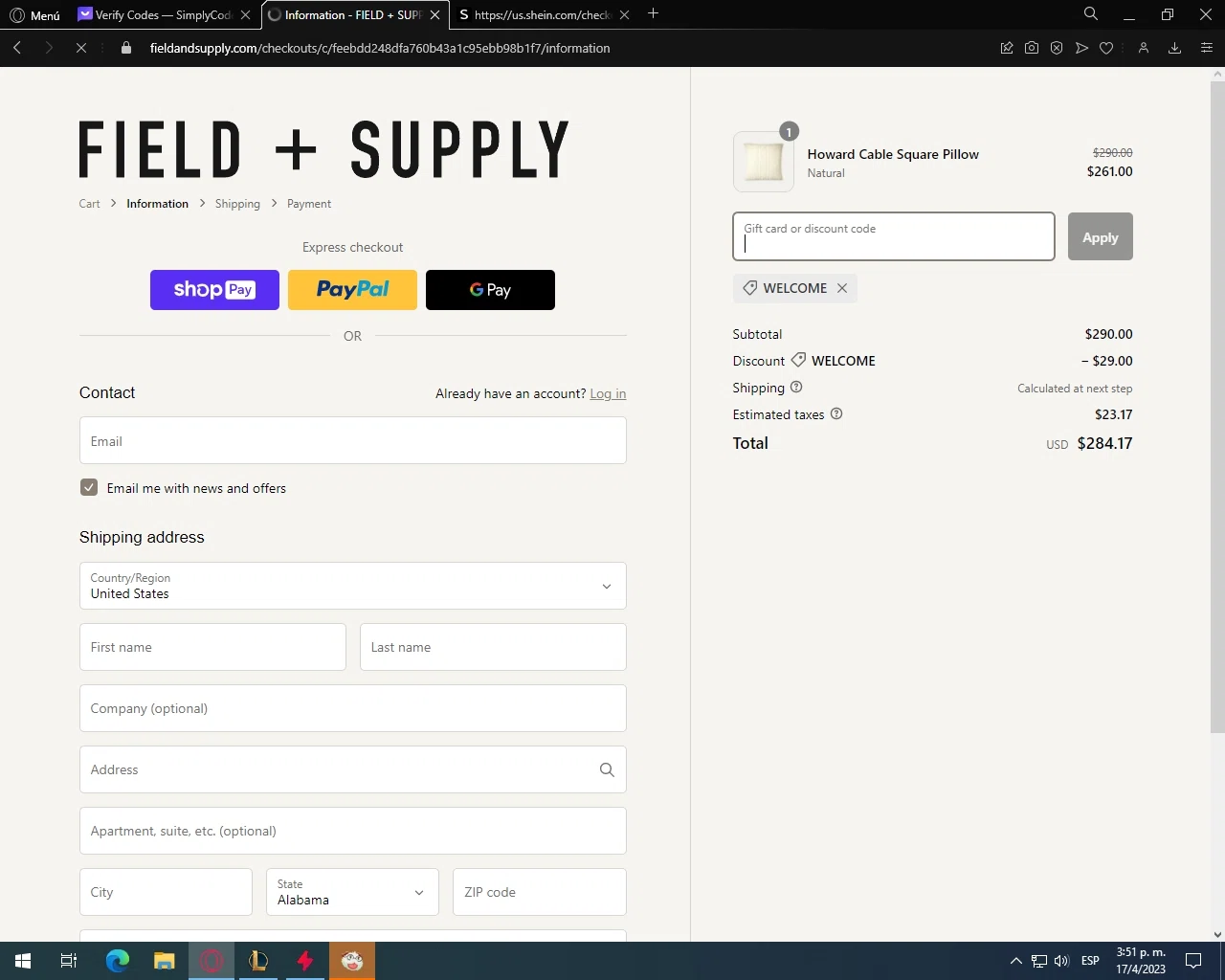Open the ad blocker shield icon
The image size is (1225, 980).
[x=1057, y=48]
